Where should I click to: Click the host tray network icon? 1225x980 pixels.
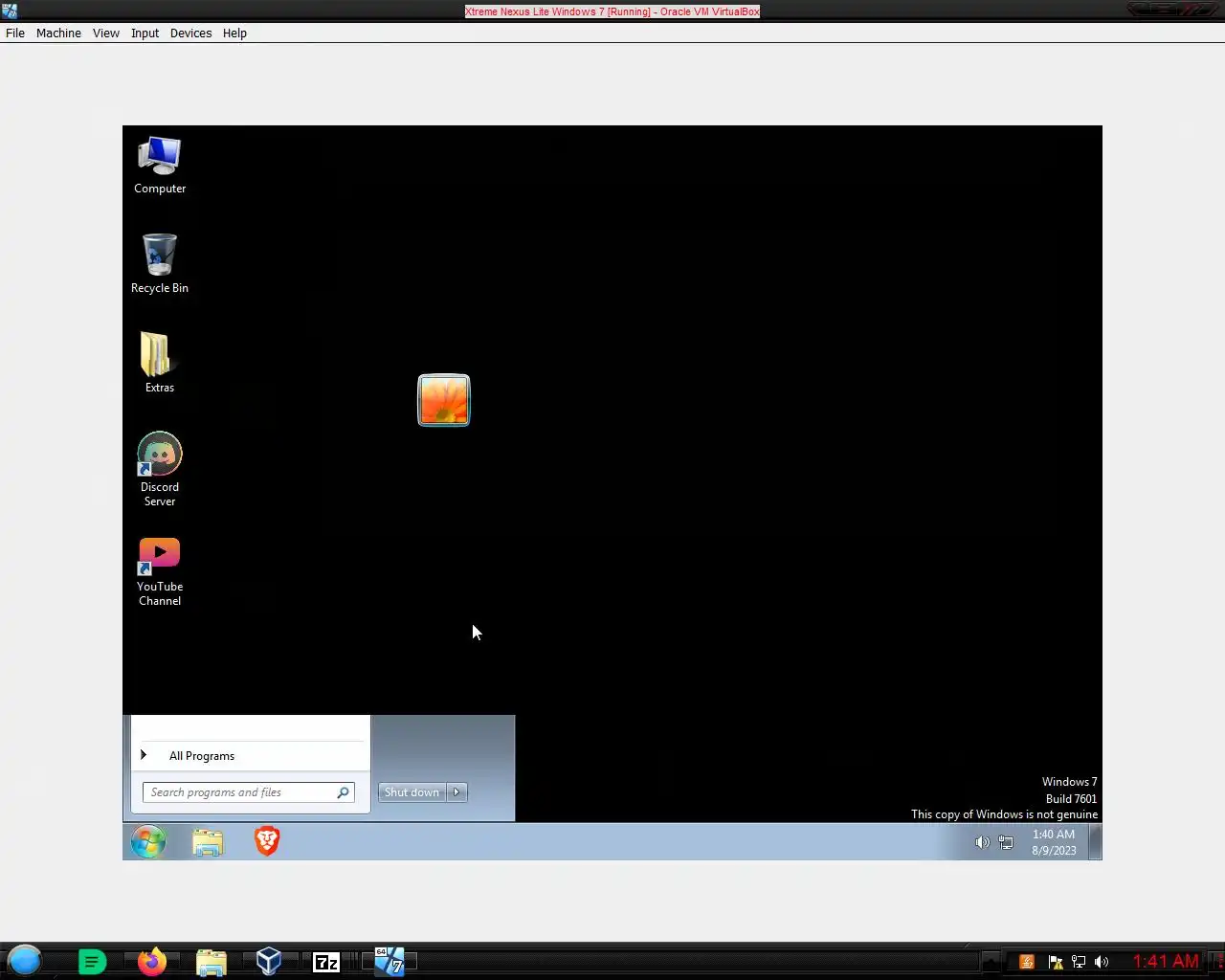point(1079,962)
